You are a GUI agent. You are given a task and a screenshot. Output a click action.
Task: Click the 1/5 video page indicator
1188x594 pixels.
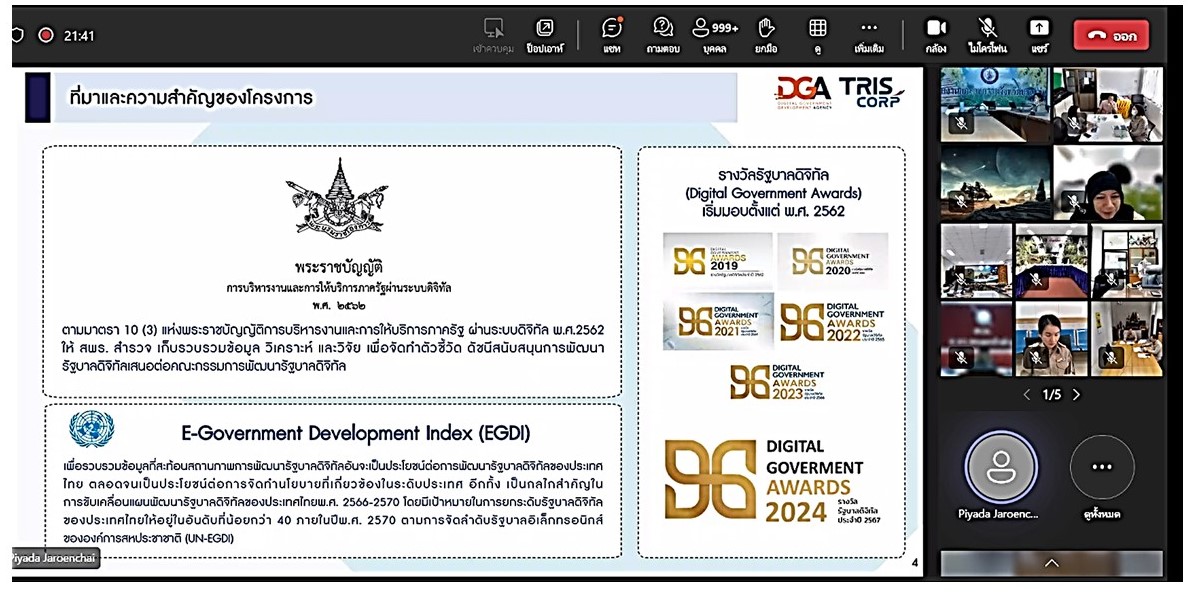coord(1052,395)
